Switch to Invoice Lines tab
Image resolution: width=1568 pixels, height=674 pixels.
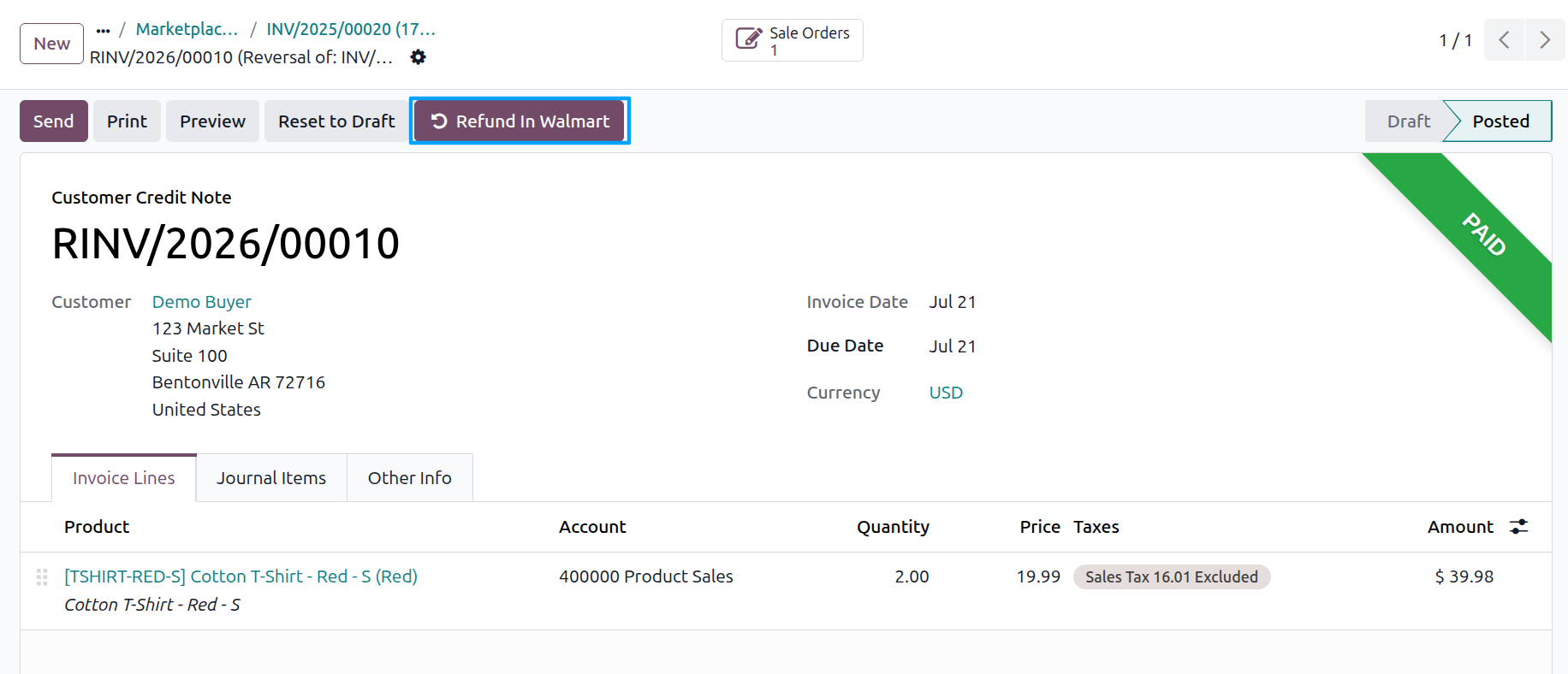coord(124,478)
